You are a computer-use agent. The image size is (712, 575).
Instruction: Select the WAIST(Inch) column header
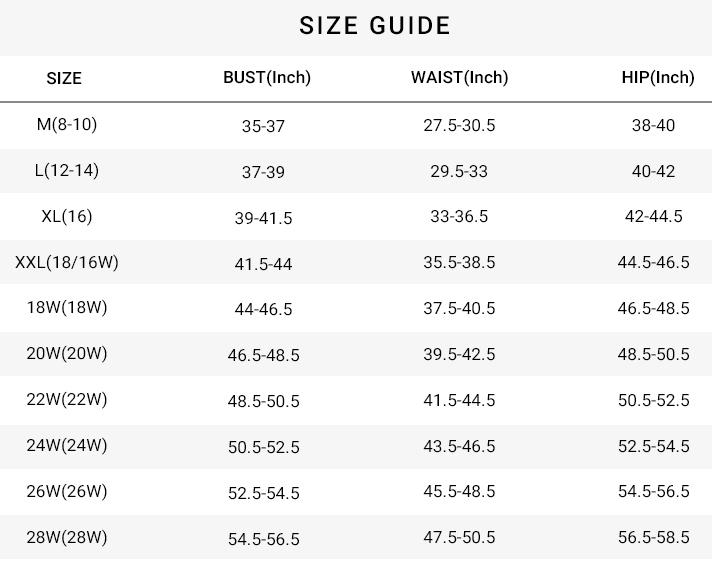(x=459, y=77)
